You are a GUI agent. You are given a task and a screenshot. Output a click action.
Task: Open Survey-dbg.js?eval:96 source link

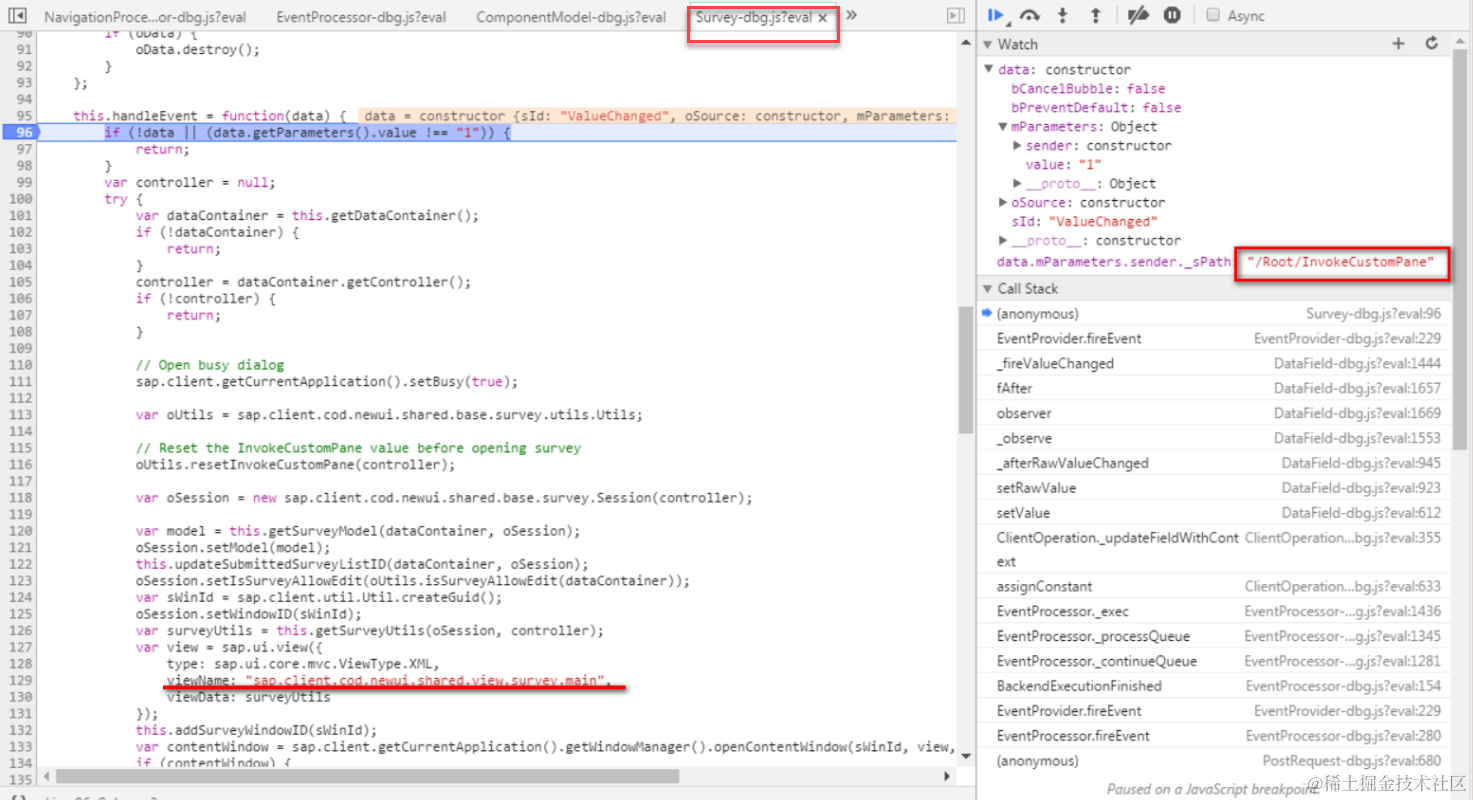1373,313
